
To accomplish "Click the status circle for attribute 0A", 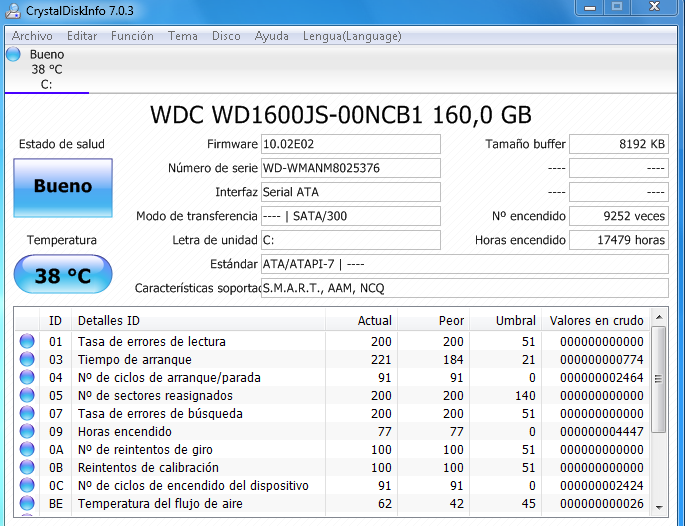I will (27, 449).
